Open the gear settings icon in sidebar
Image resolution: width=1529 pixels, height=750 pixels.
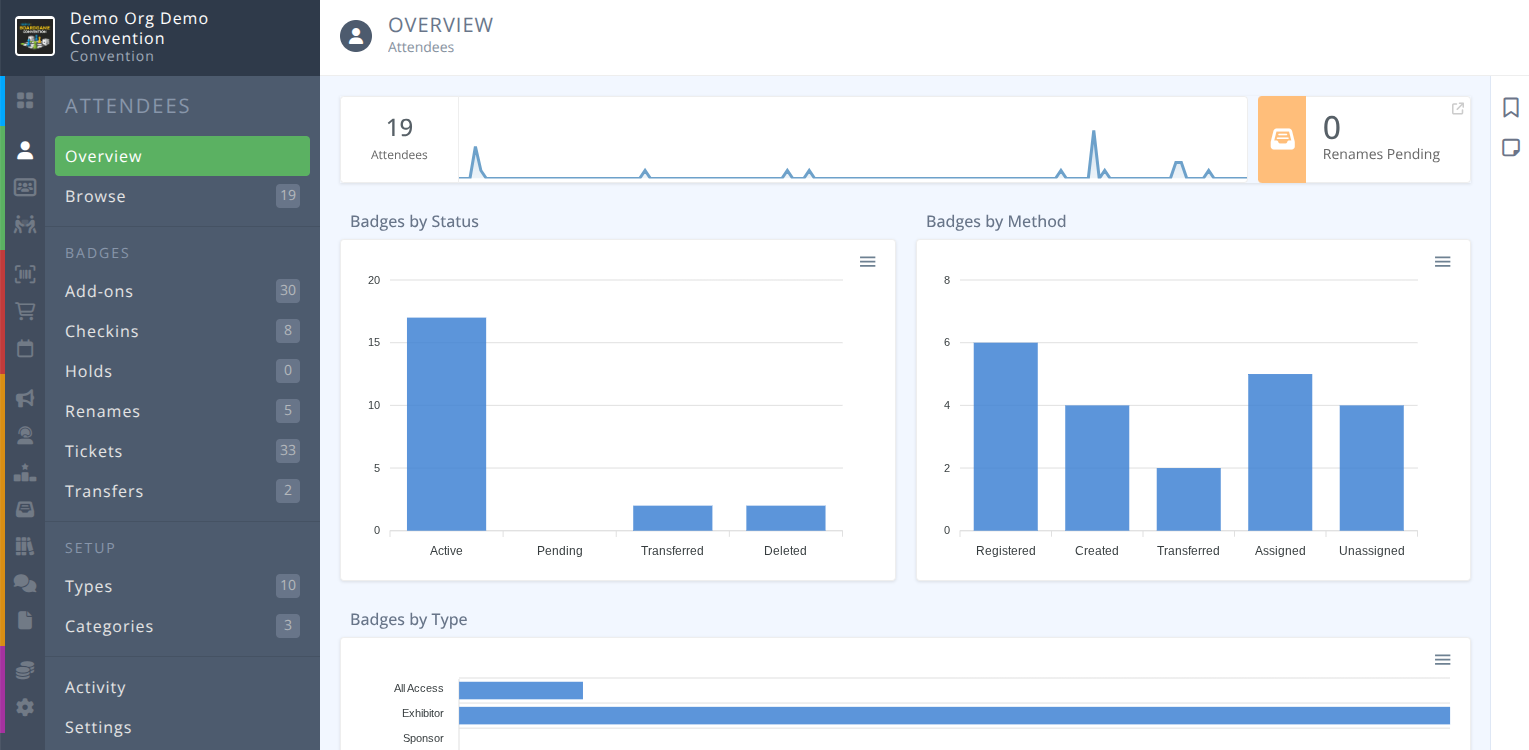coord(25,707)
